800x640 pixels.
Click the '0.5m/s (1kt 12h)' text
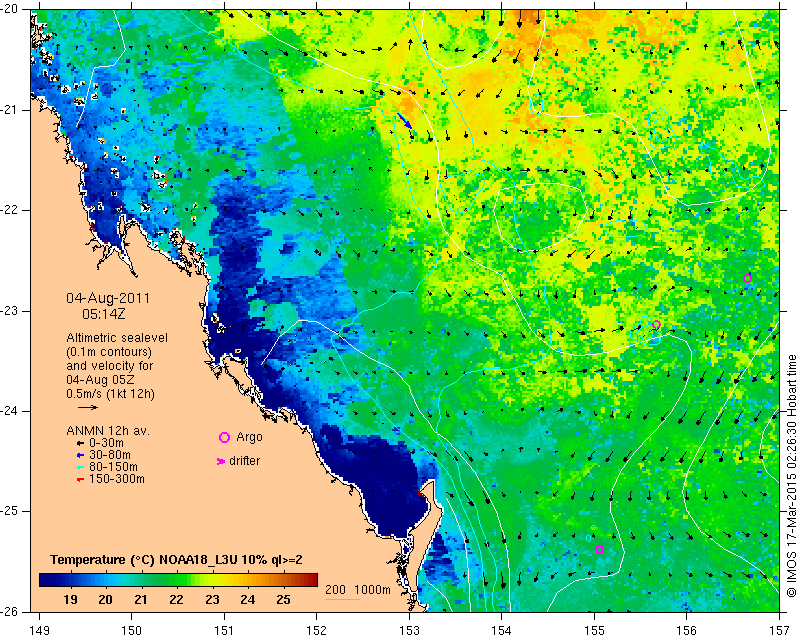110,394
